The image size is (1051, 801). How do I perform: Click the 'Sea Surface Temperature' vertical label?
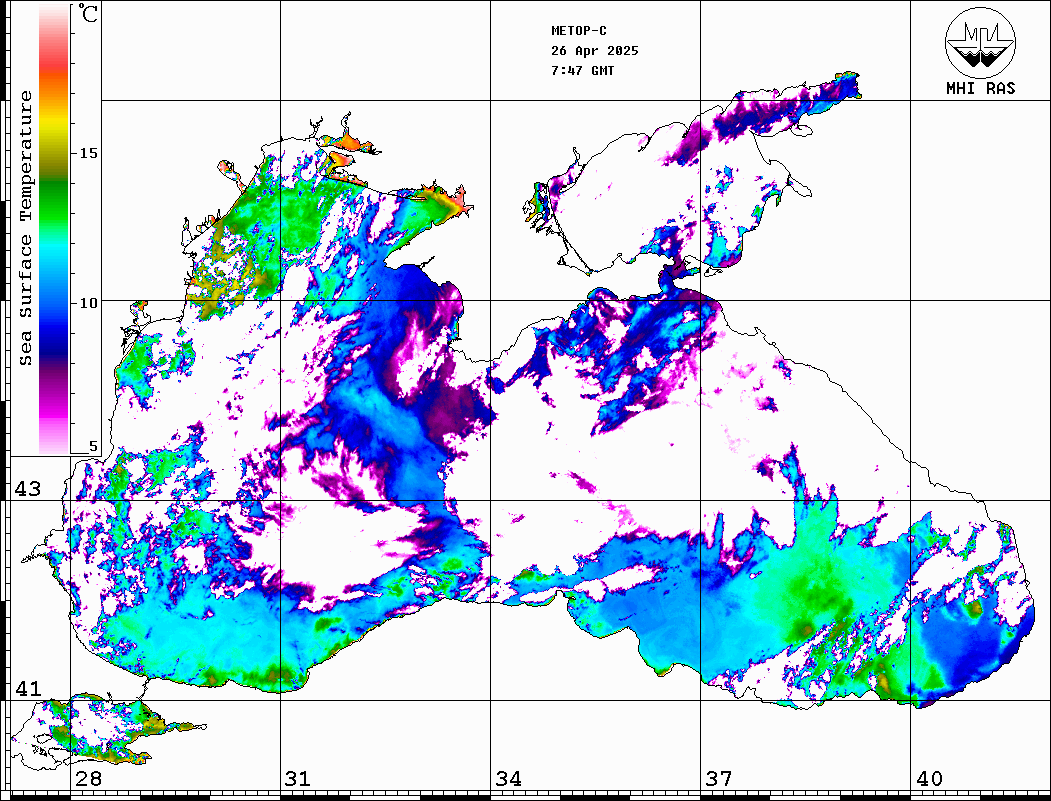[x=25, y=229]
